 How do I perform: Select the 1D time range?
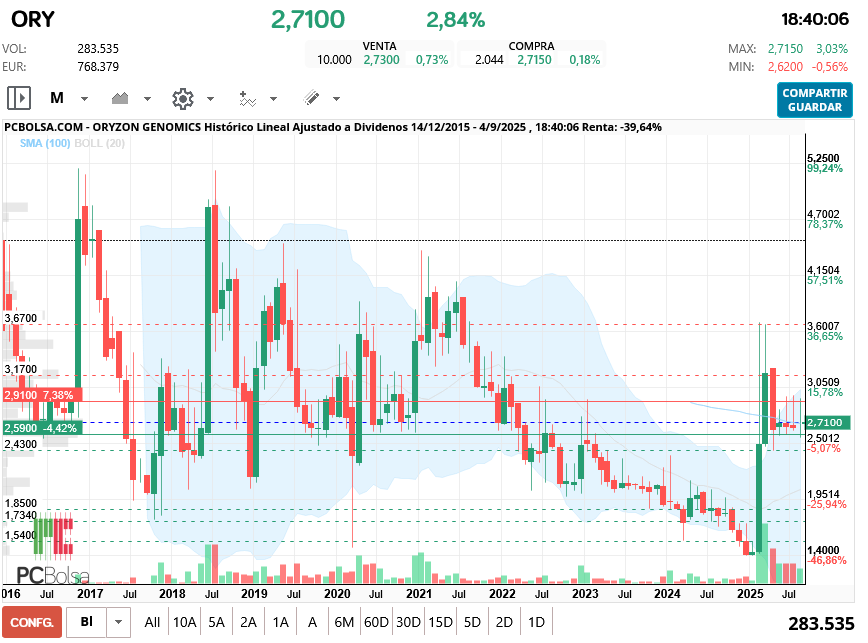point(536,623)
